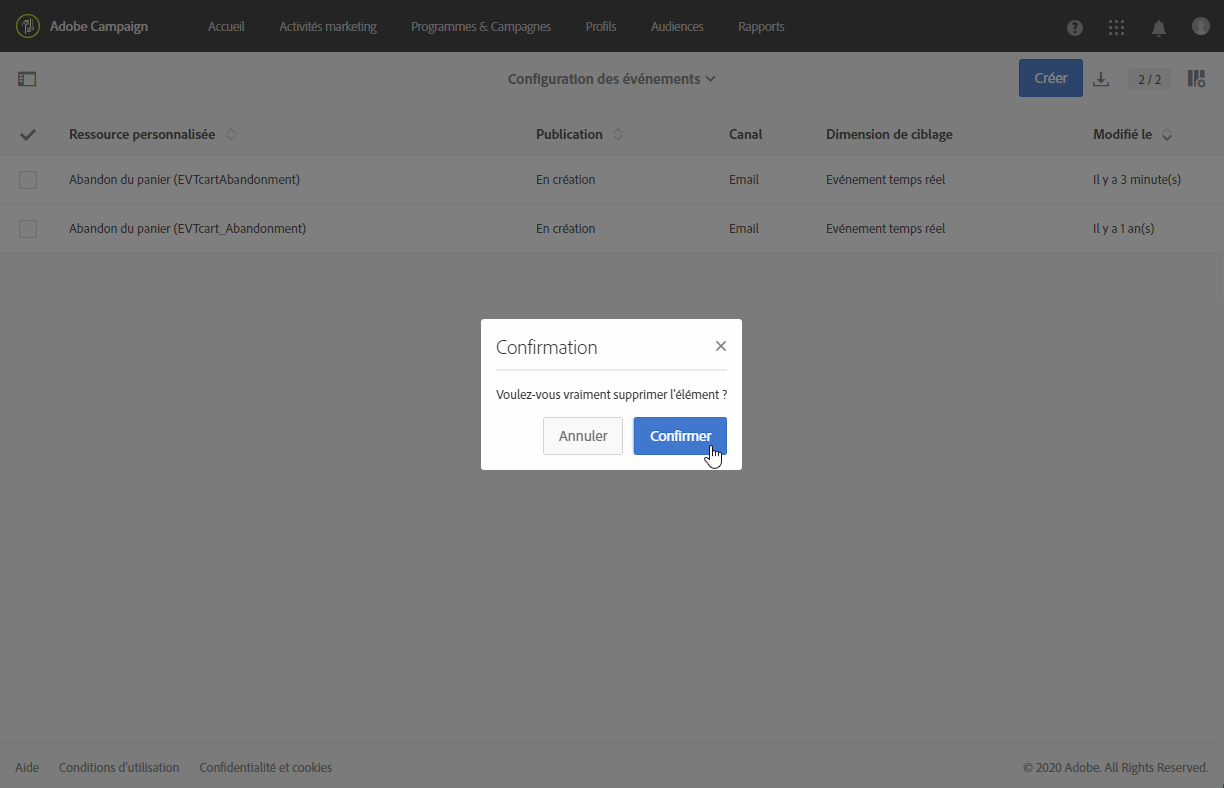
Task: Tick the select-all checkmark in the header
Action: (28, 134)
